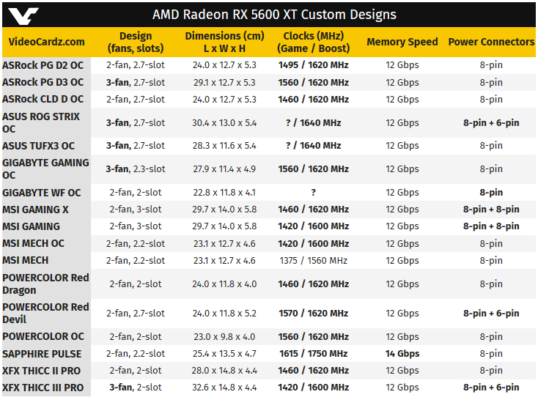Click the 1375 / 1560 MHz clocks cell
538x400 pixels.
point(314,261)
